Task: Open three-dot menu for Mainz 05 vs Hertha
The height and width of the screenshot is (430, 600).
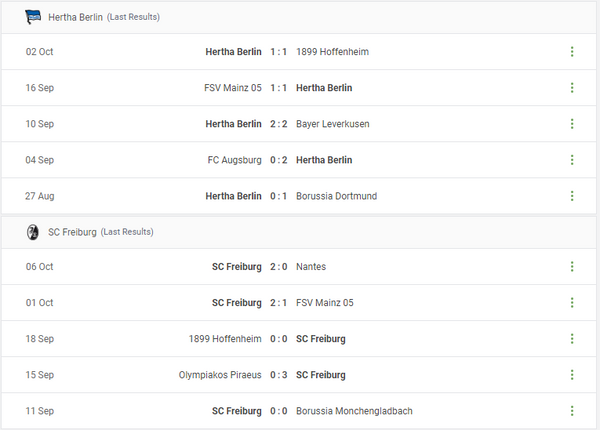Action: [x=572, y=88]
